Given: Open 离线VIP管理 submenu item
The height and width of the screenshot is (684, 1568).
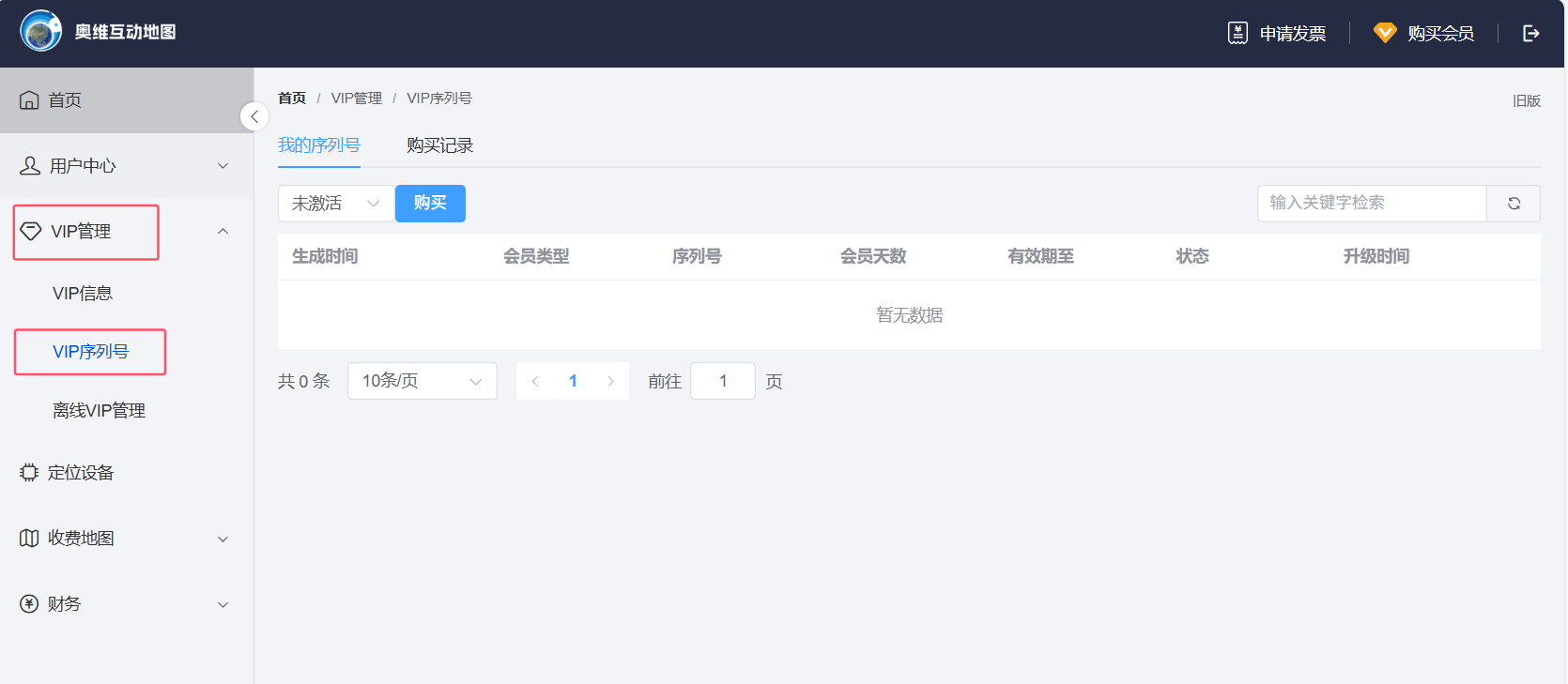Looking at the screenshot, I should click(x=99, y=411).
